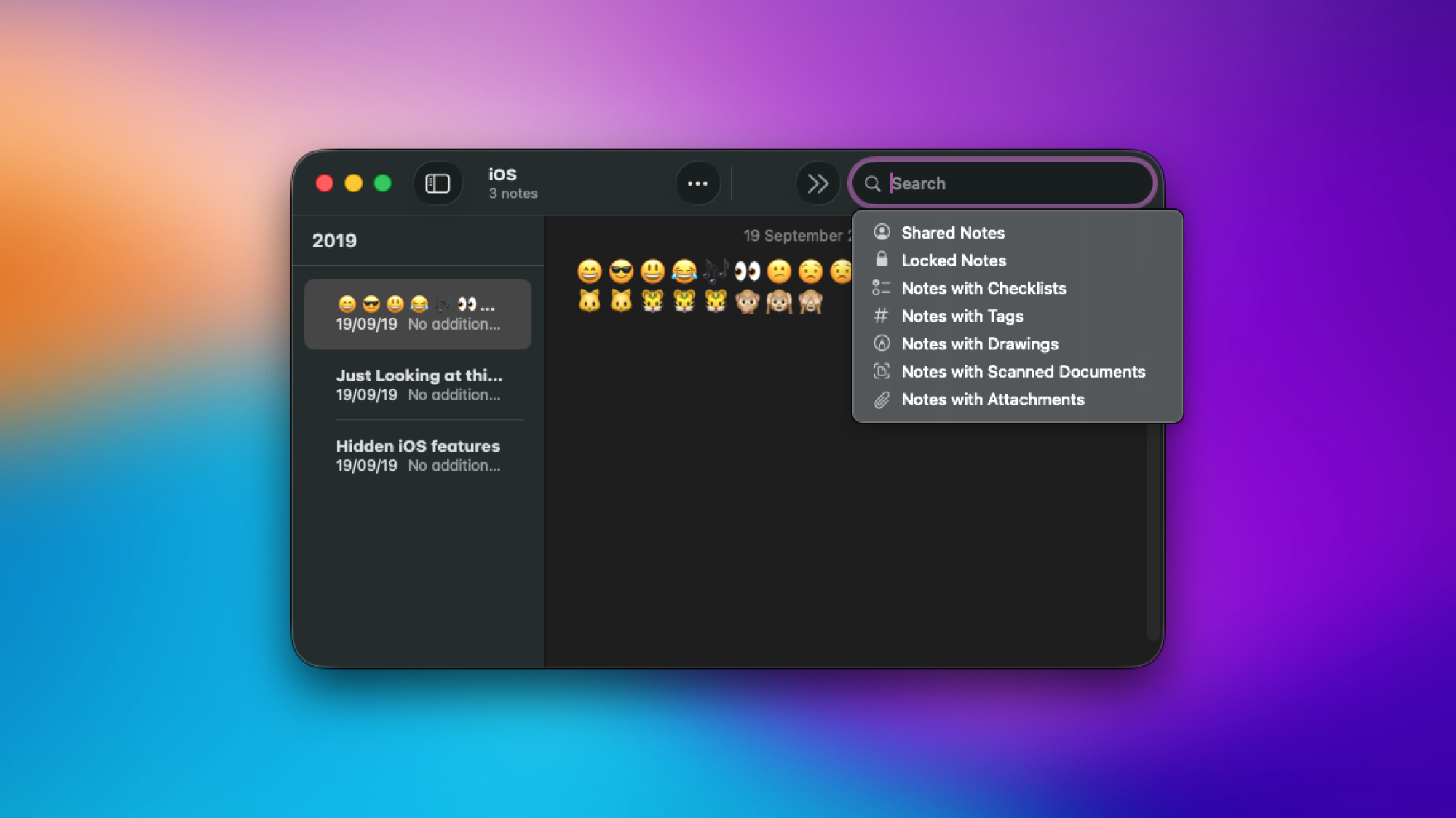The width and height of the screenshot is (1456, 818).
Task: Click the Shared Notes person icon
Action: (882, 232)
